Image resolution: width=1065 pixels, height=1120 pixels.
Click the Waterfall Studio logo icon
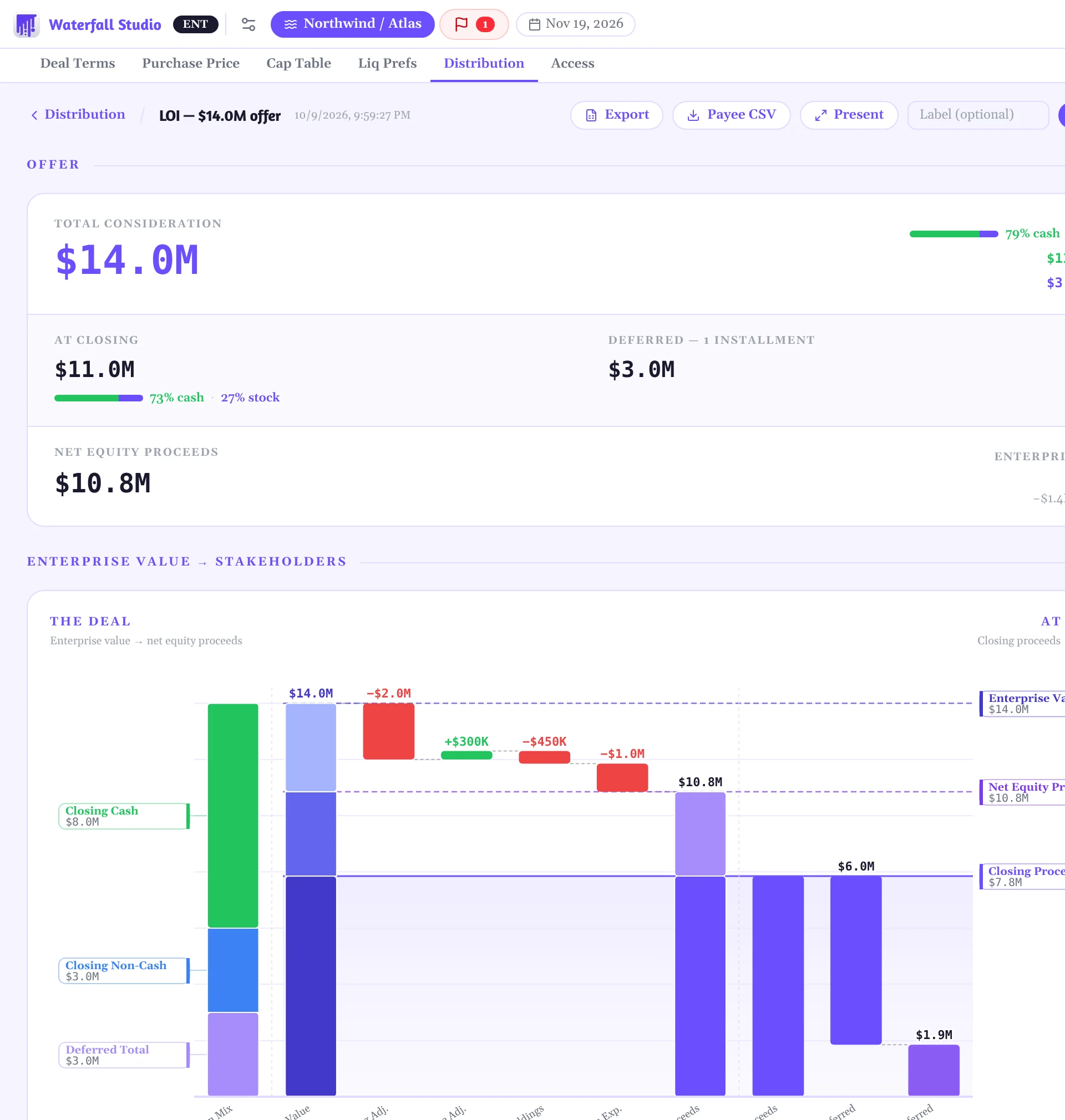(x=27, y=24)
